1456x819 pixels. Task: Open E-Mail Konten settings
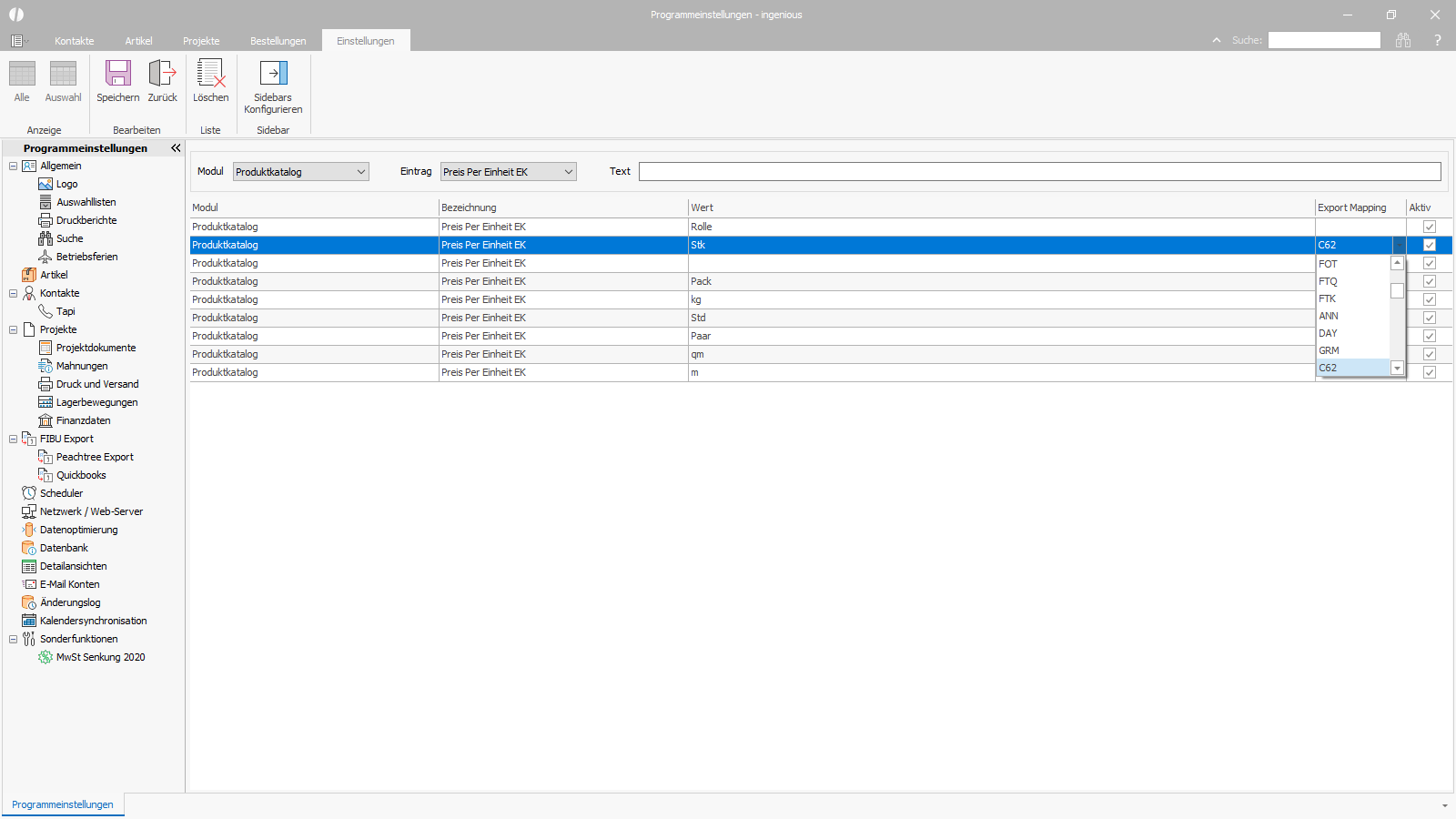pos(69,584)
